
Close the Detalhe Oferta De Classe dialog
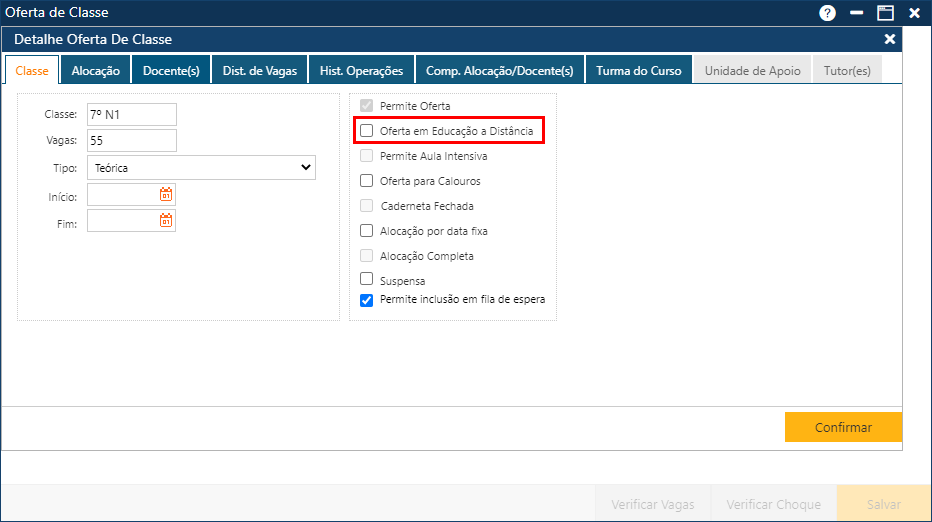click(890, 39)
